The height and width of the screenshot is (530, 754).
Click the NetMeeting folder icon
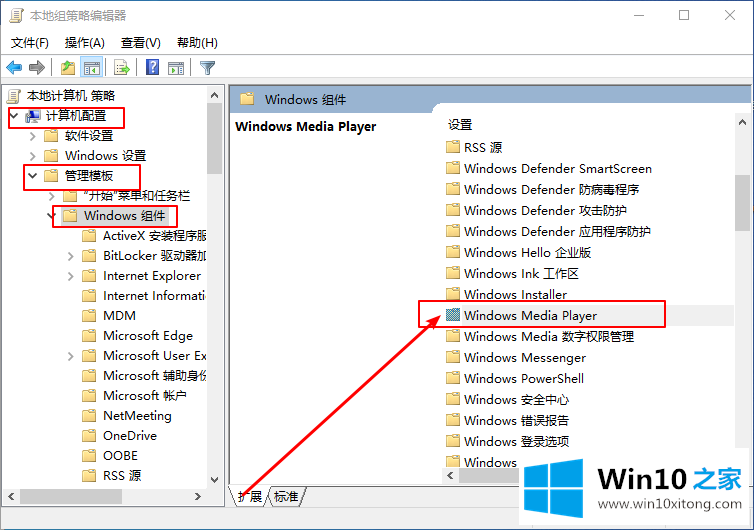(x=89, y=416)
